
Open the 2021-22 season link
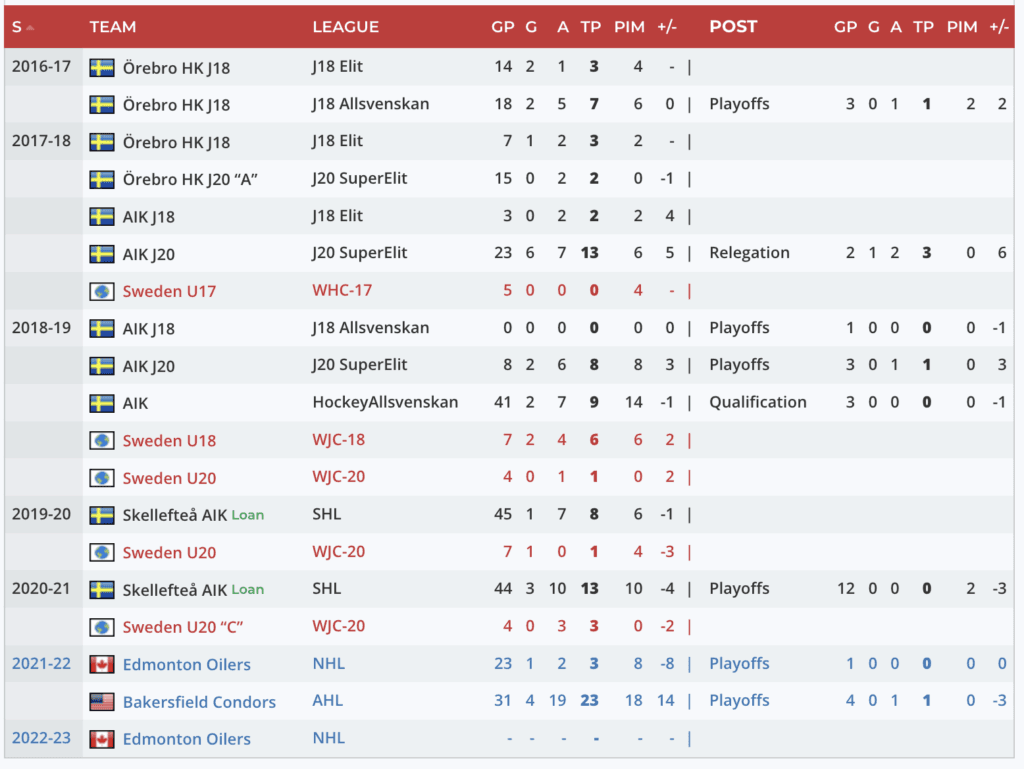pos(41,663)
